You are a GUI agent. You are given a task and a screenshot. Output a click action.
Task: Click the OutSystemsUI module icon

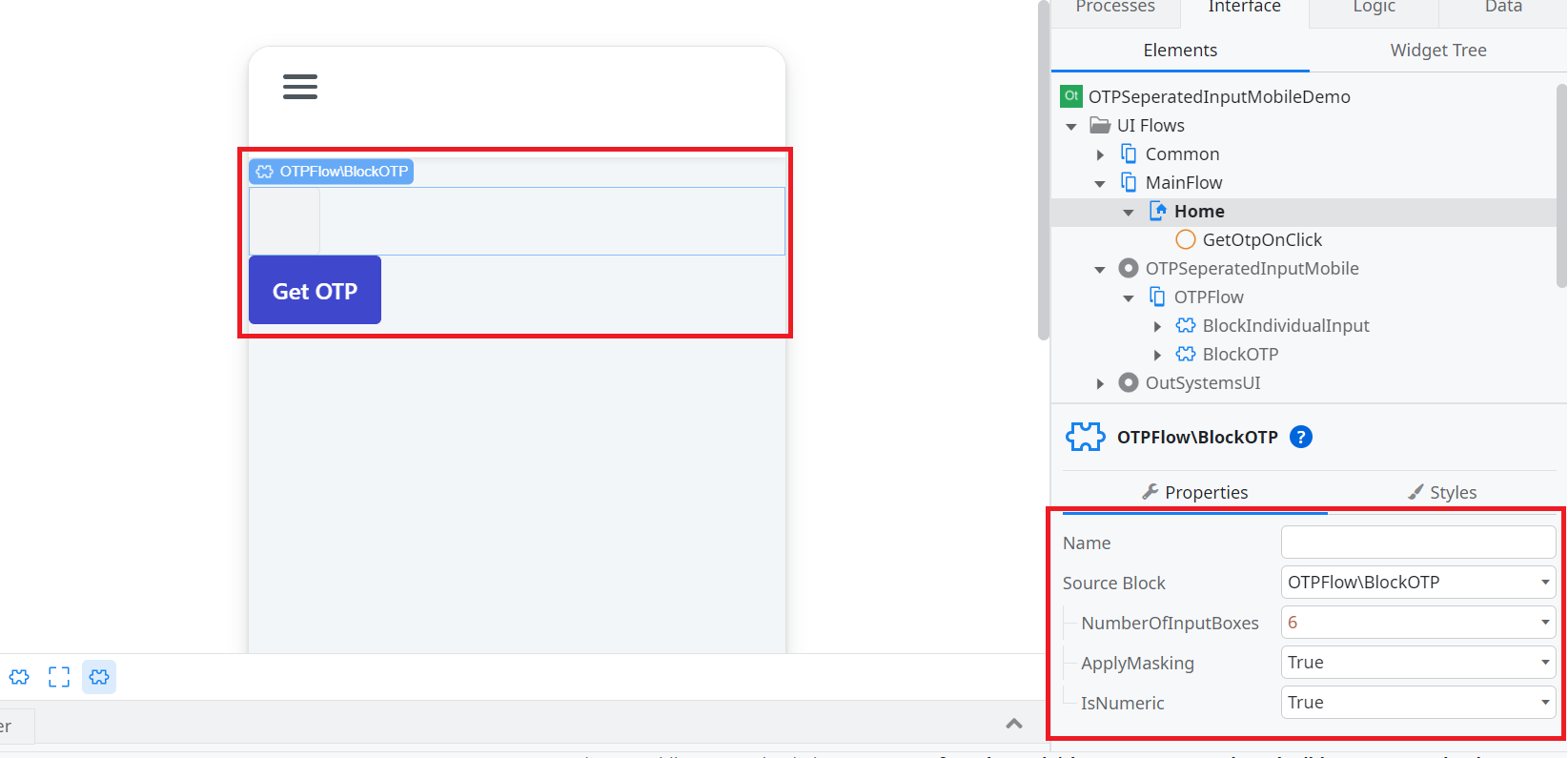tap(1129, 382)
